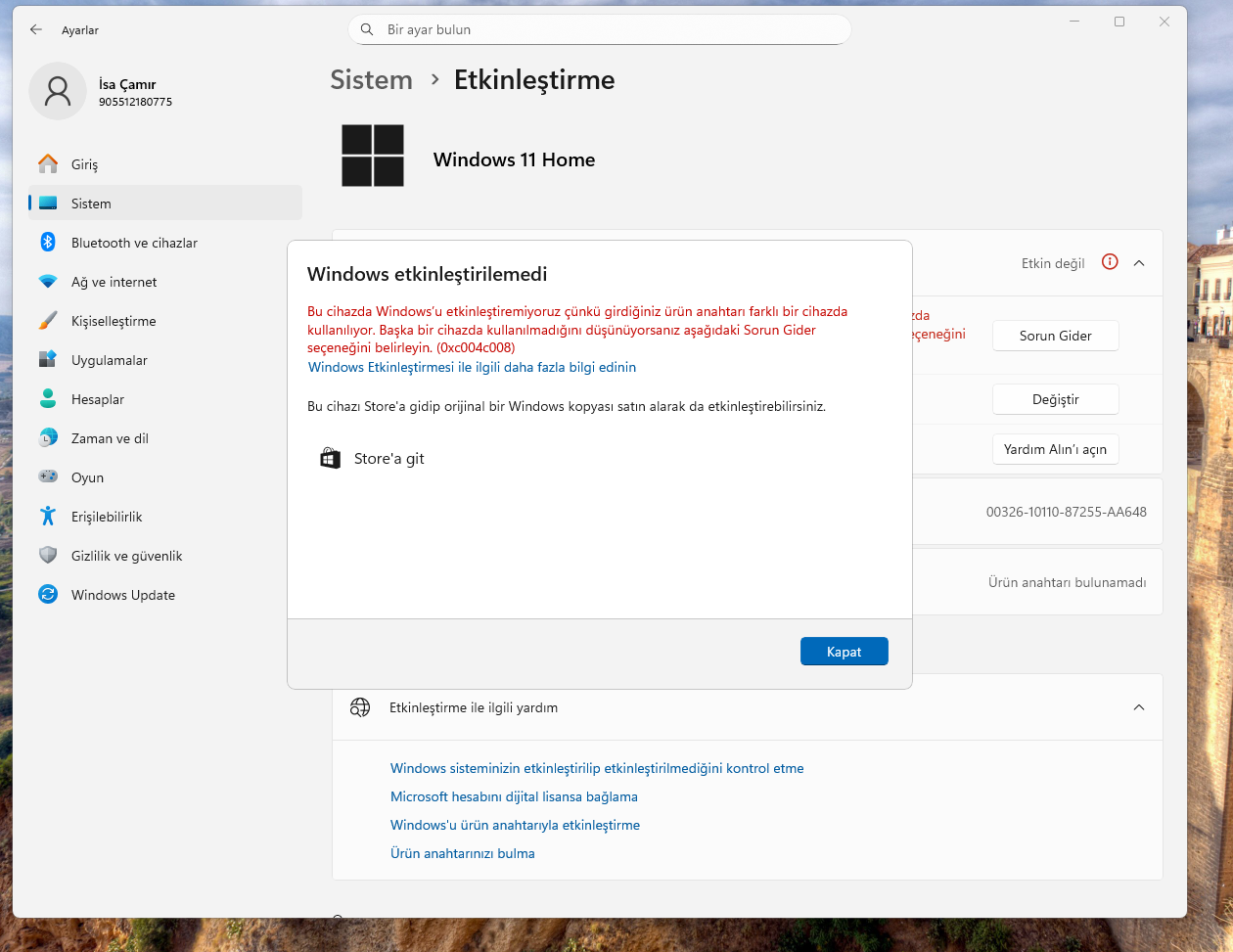Select Hesaplar in navigation
Image resolution: width=1233 pixels, height=952 pixels.
click(165, 399)
